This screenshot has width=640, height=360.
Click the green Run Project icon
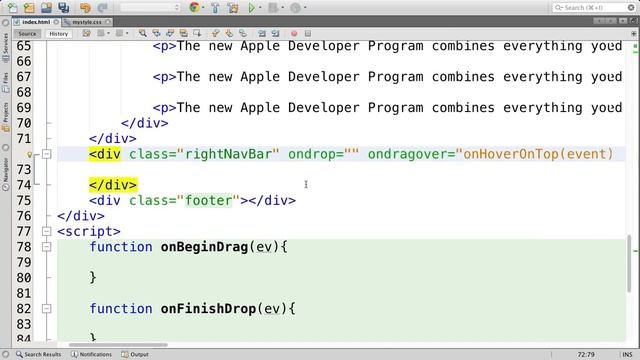point(252,7)
